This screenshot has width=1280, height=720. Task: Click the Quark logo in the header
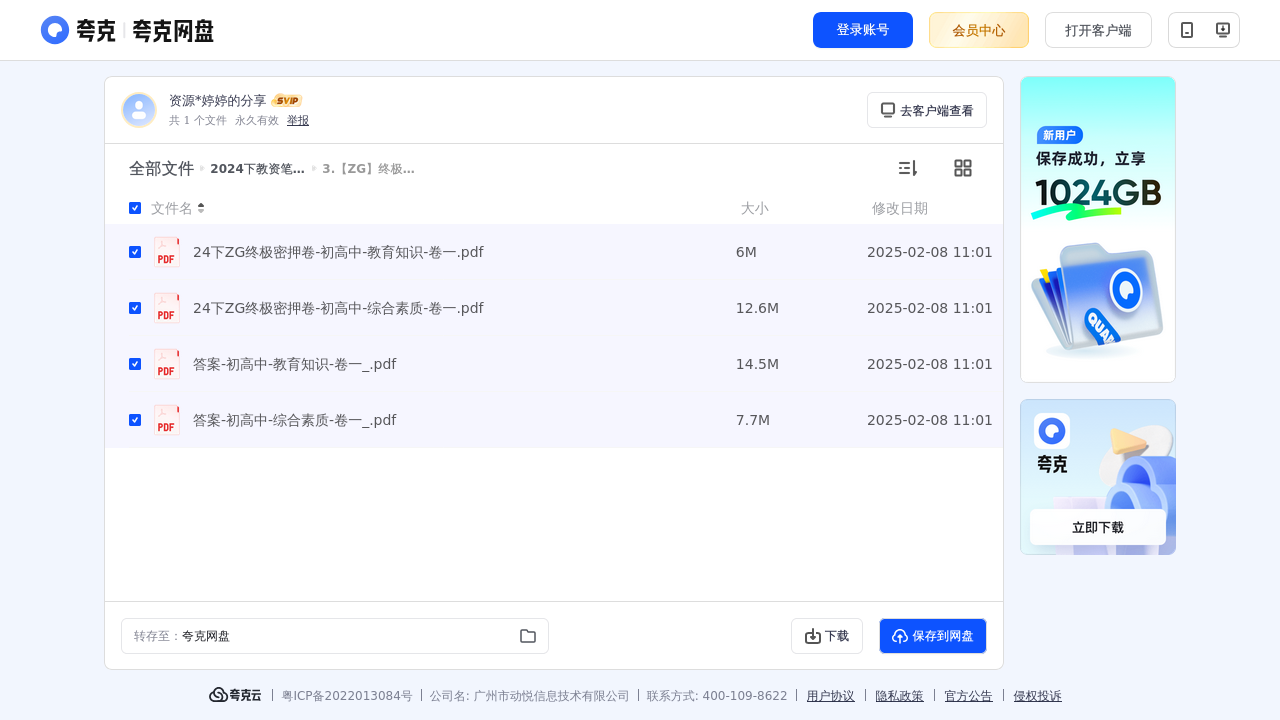(x=78, y=30)
